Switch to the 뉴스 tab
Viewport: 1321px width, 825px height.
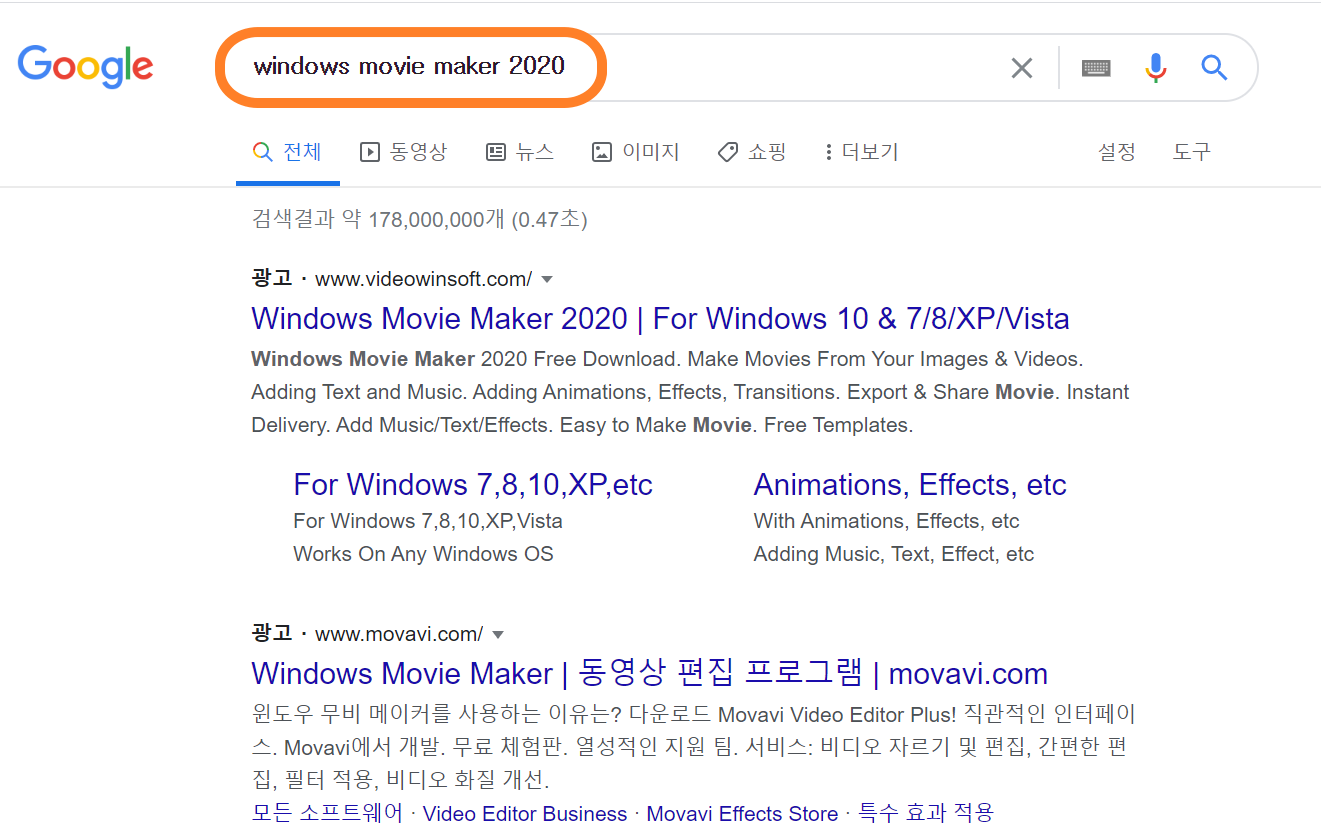tap(520, 152)
